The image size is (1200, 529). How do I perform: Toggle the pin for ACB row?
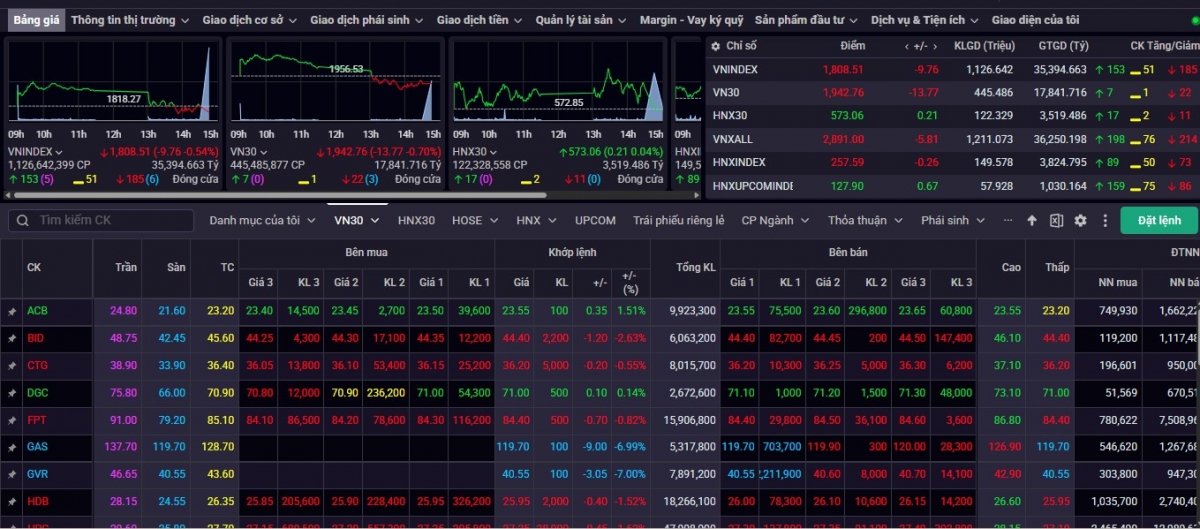12,311
